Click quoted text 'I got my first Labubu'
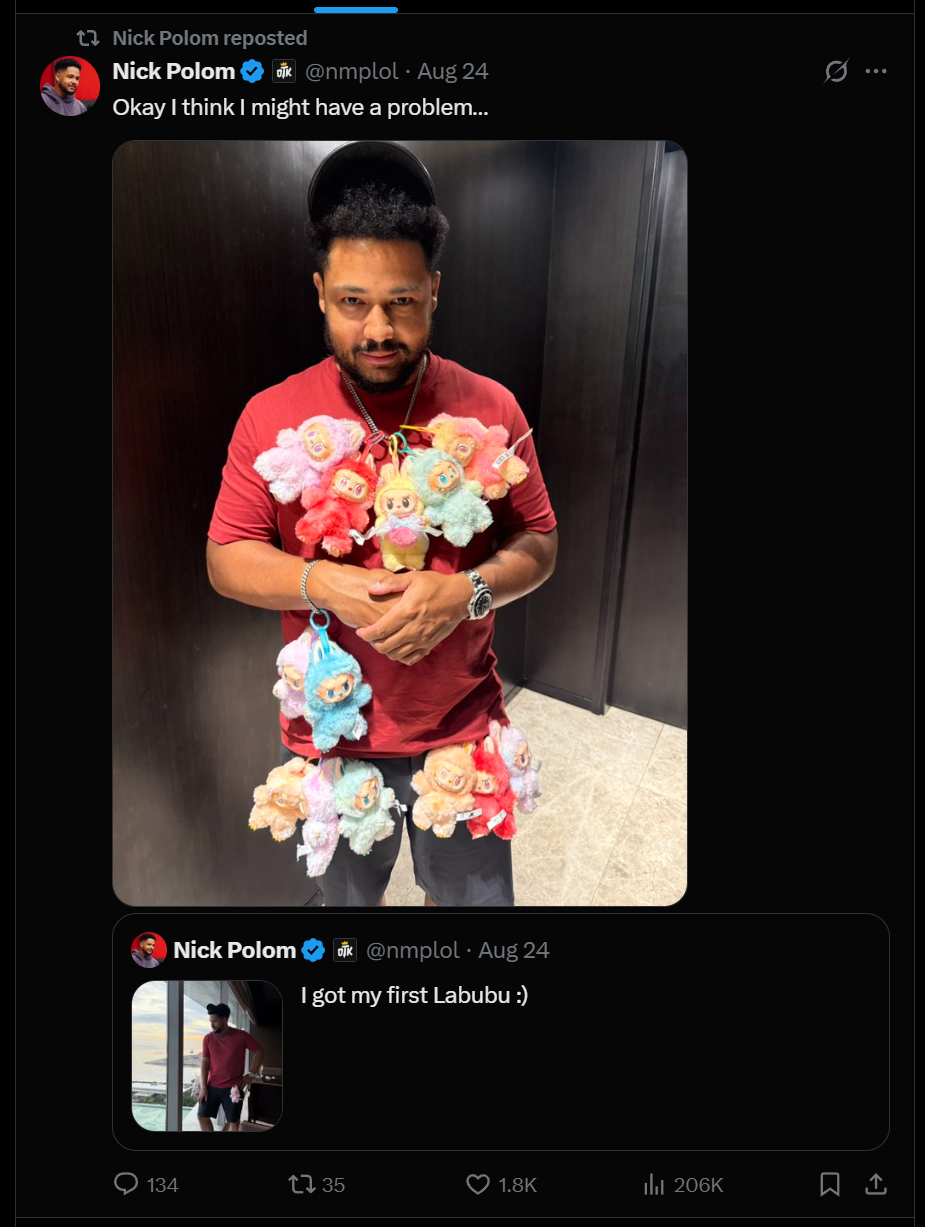 click(x=403, y=995)
